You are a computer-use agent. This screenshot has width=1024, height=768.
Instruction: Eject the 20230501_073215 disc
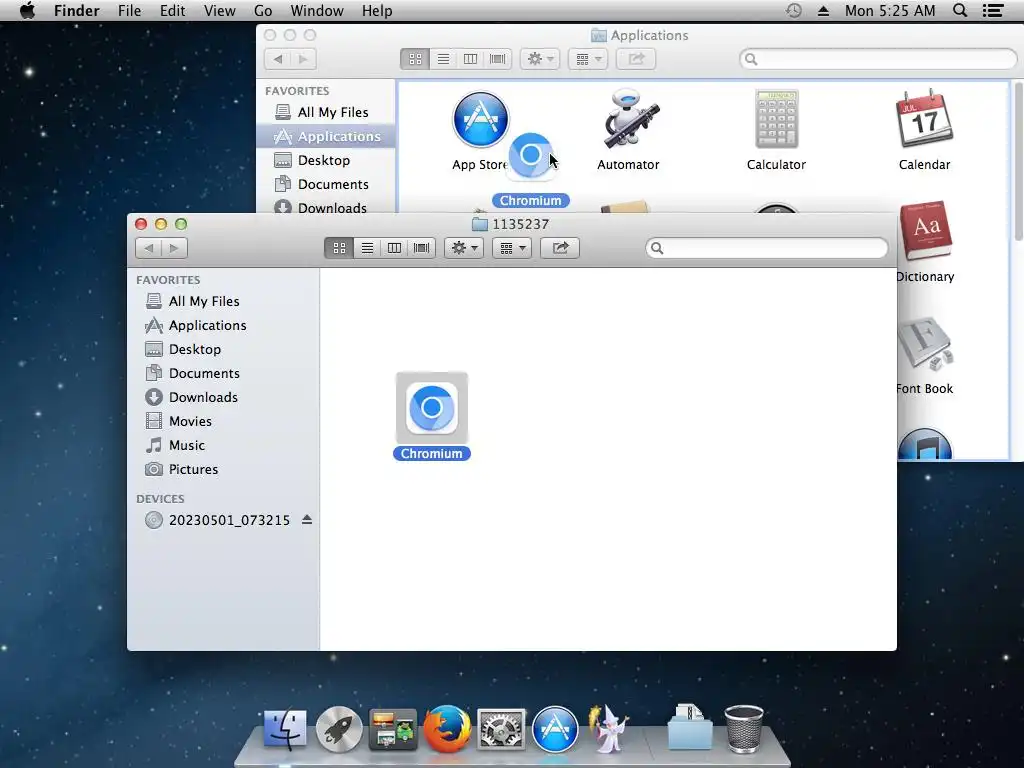pyautogui.click(x=307, y=520)
